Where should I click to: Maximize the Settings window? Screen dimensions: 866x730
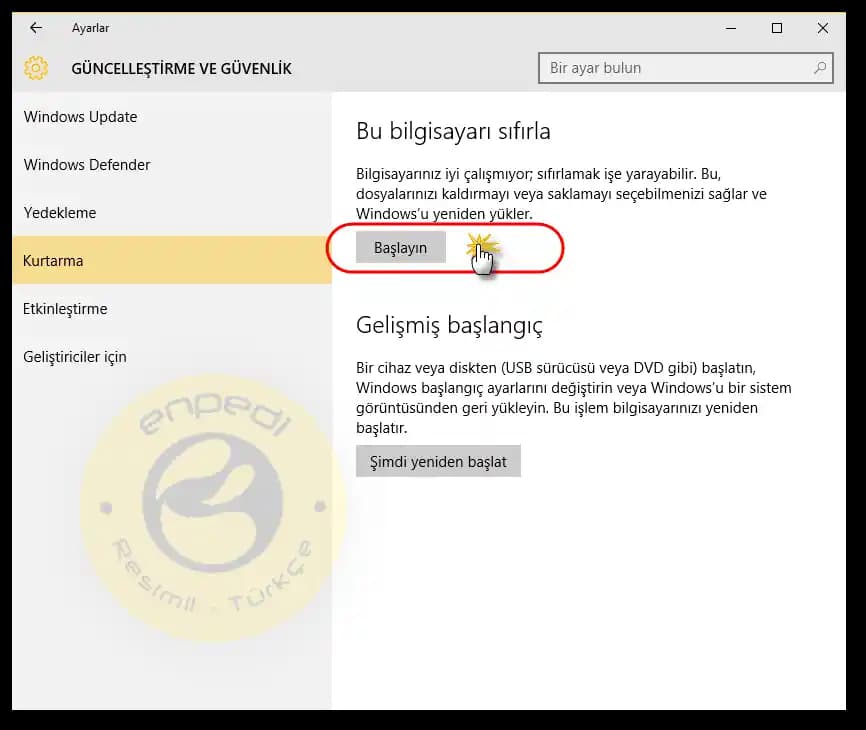tap(776, 28)
